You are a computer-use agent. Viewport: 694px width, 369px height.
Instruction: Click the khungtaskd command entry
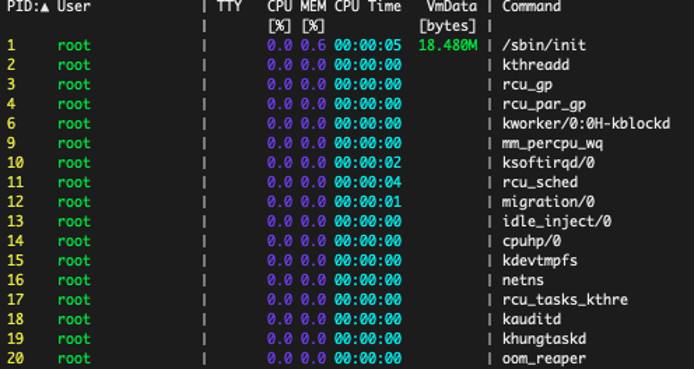pyautogui.click(x=544, y=339)
